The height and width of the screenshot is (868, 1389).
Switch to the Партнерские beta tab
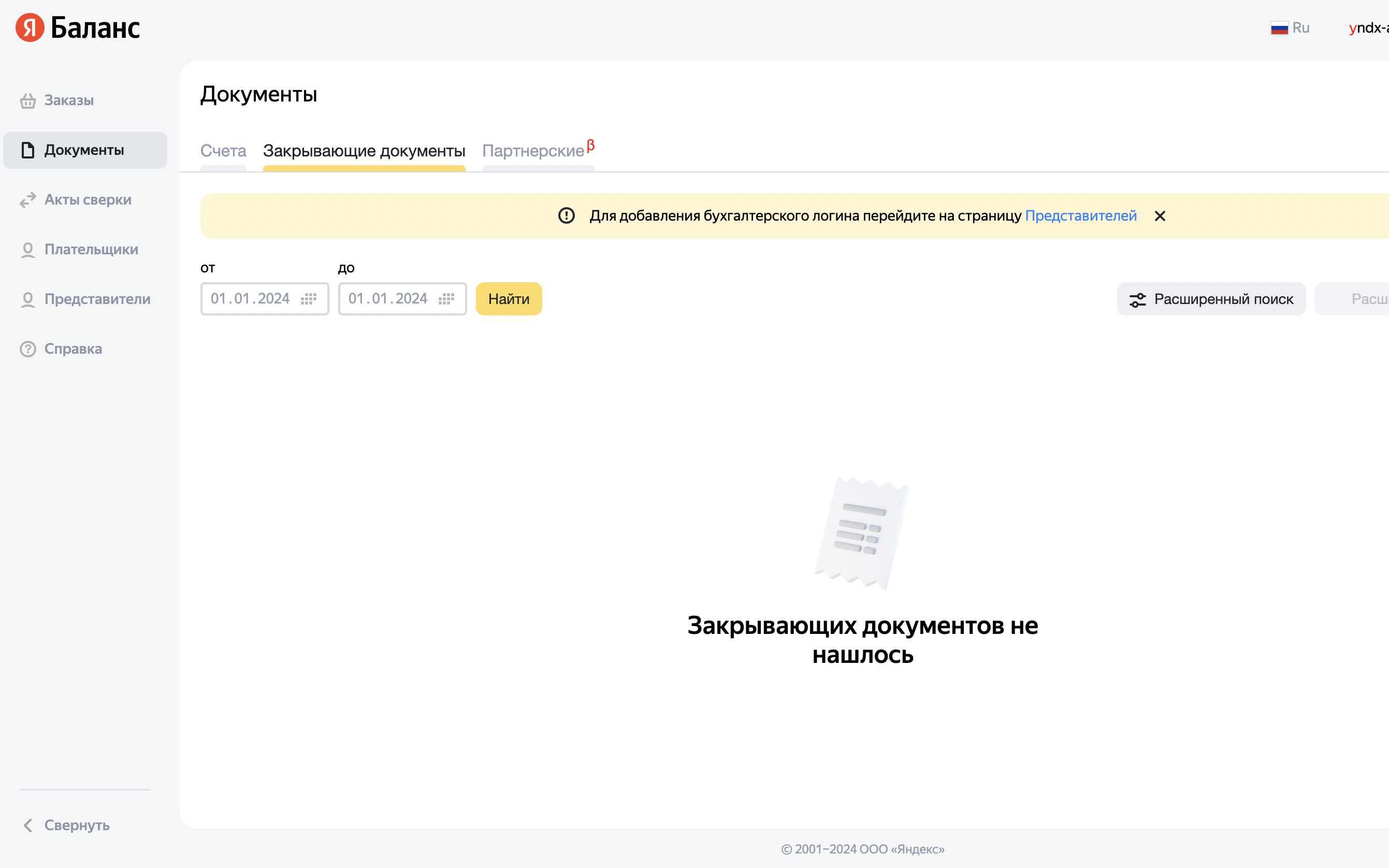point(534,151)
